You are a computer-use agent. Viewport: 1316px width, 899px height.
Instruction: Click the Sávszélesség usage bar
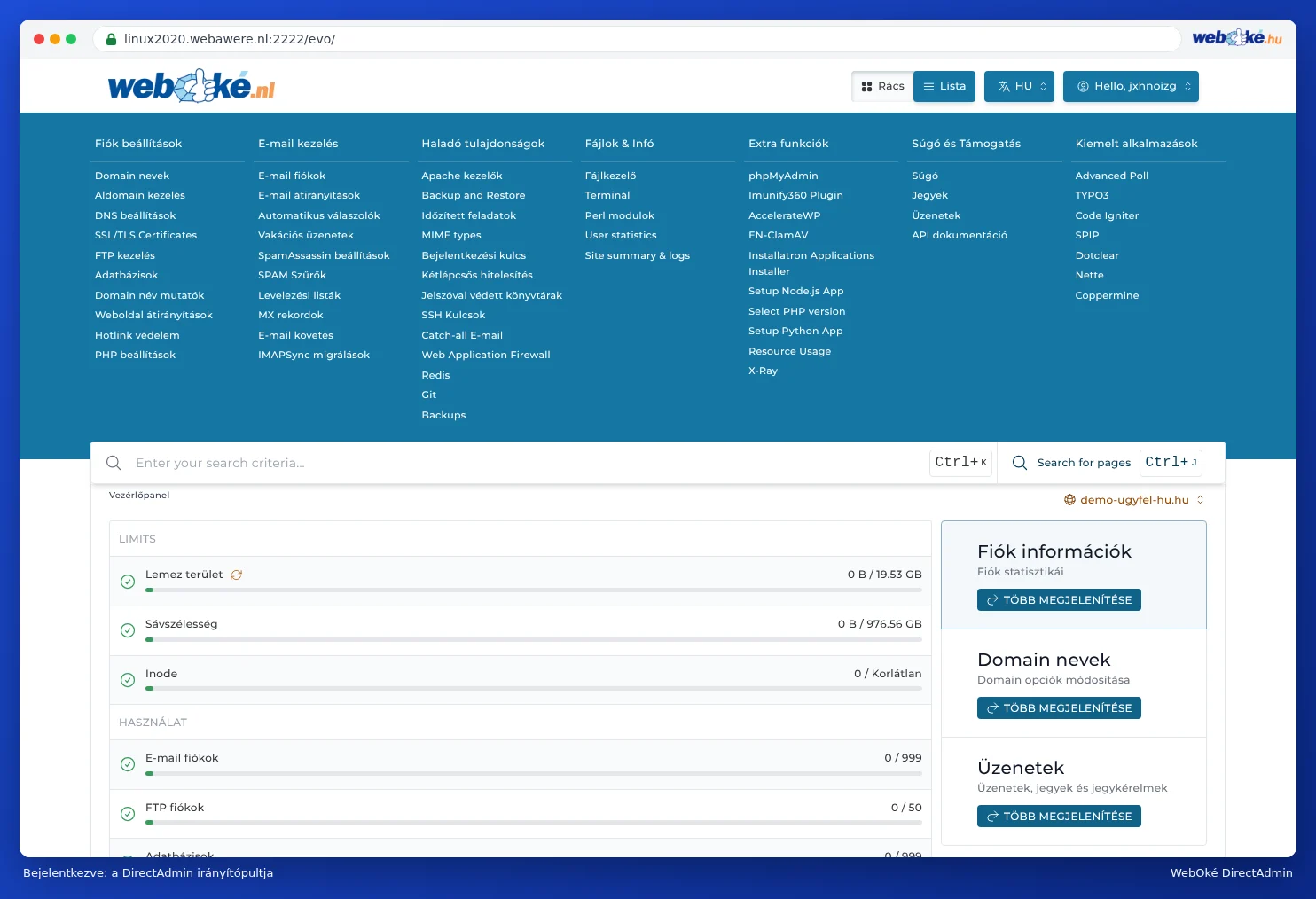pos(534,639)
